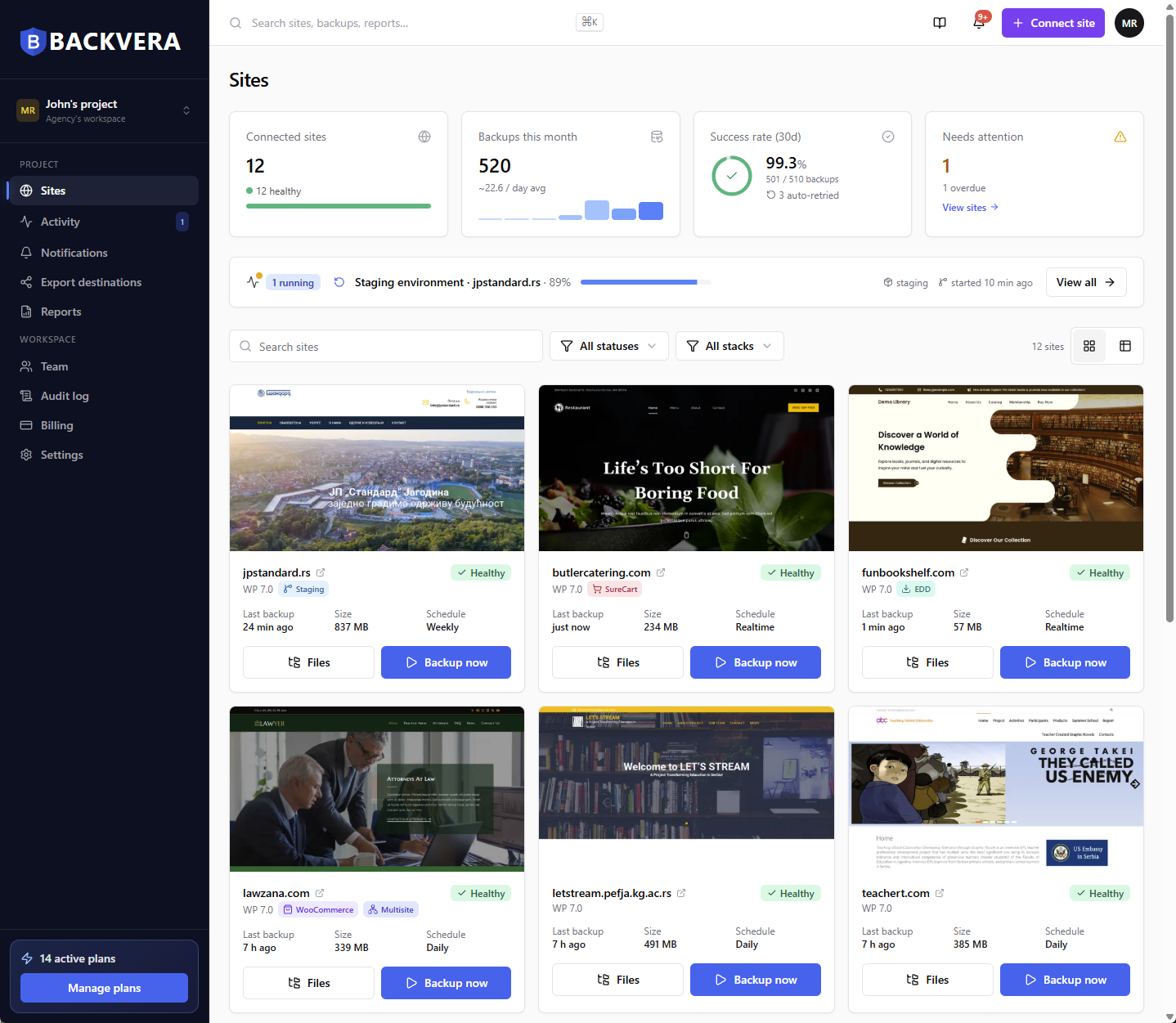Open Files for lawzana.com
This screenshot has height=1023, width=1176.
pyautogui.click(x=308, y=983)
